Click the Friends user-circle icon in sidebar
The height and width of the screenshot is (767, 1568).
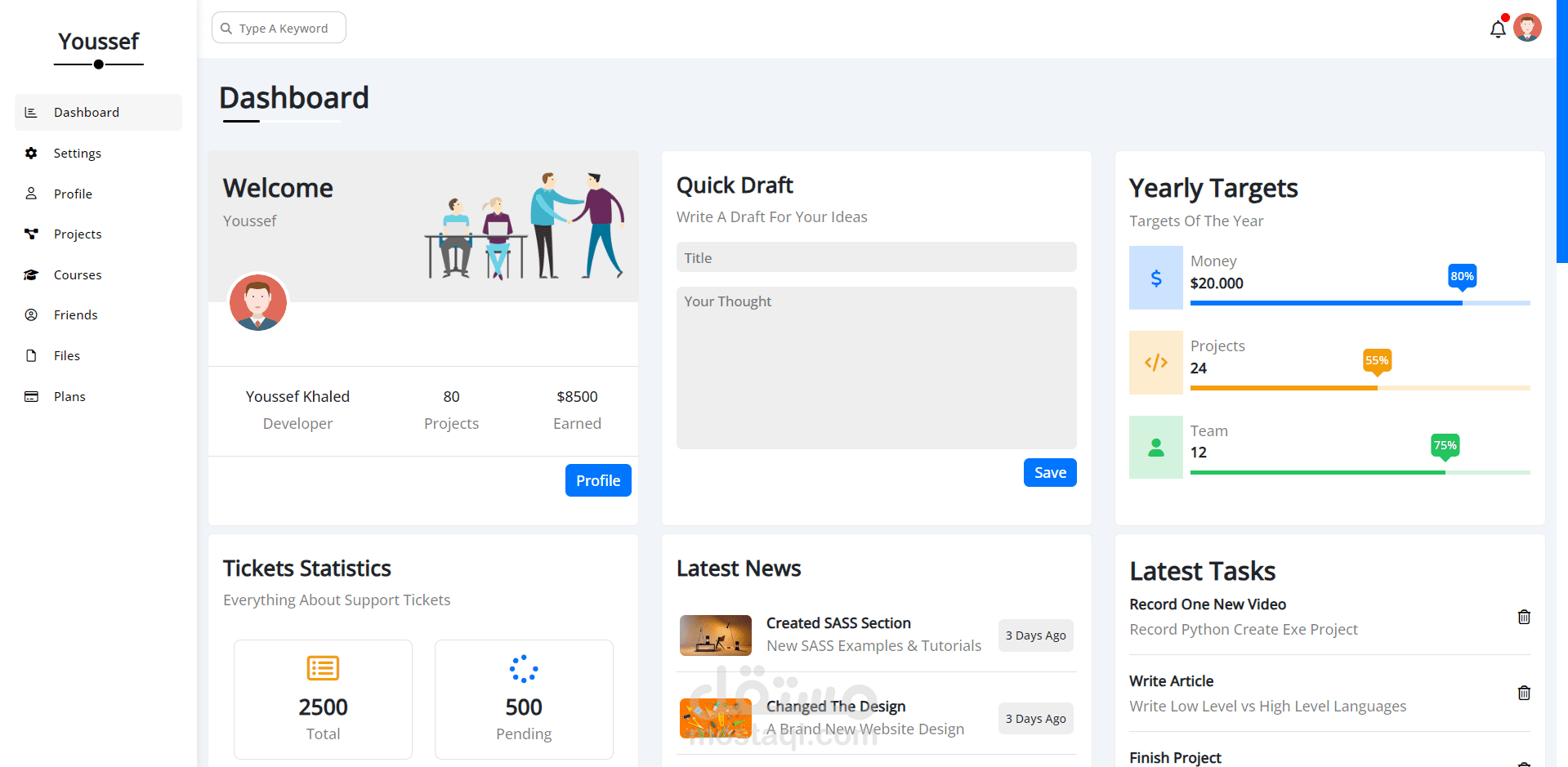point(31,315)
